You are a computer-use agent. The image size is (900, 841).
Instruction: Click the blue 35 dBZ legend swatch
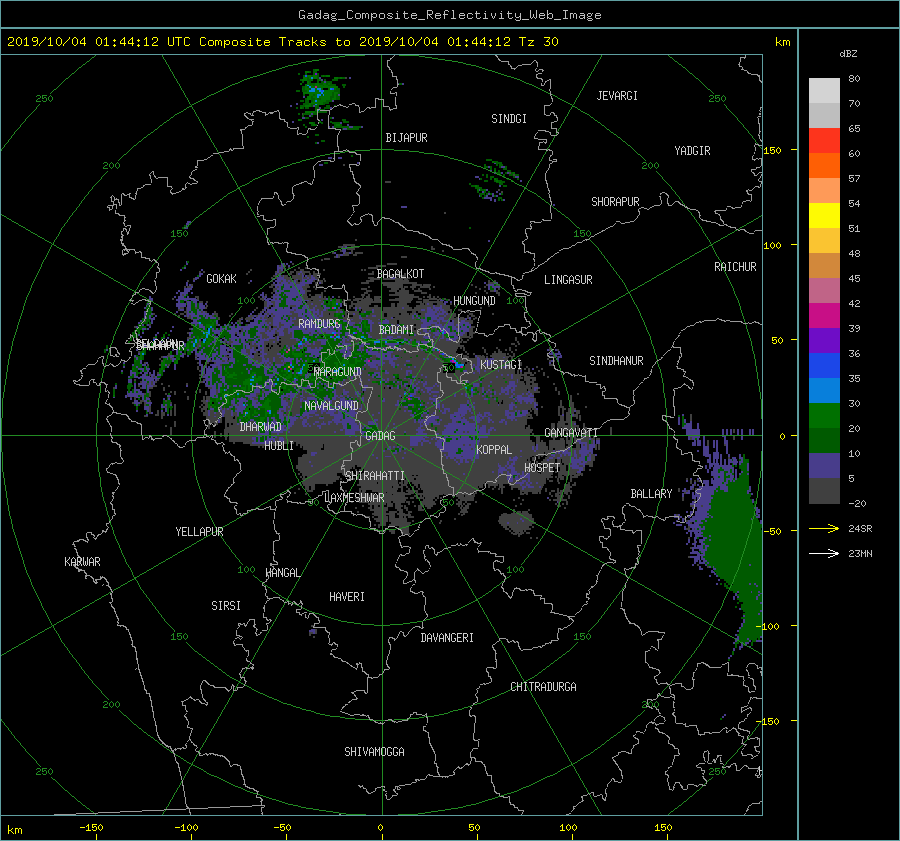coord(824,366)
